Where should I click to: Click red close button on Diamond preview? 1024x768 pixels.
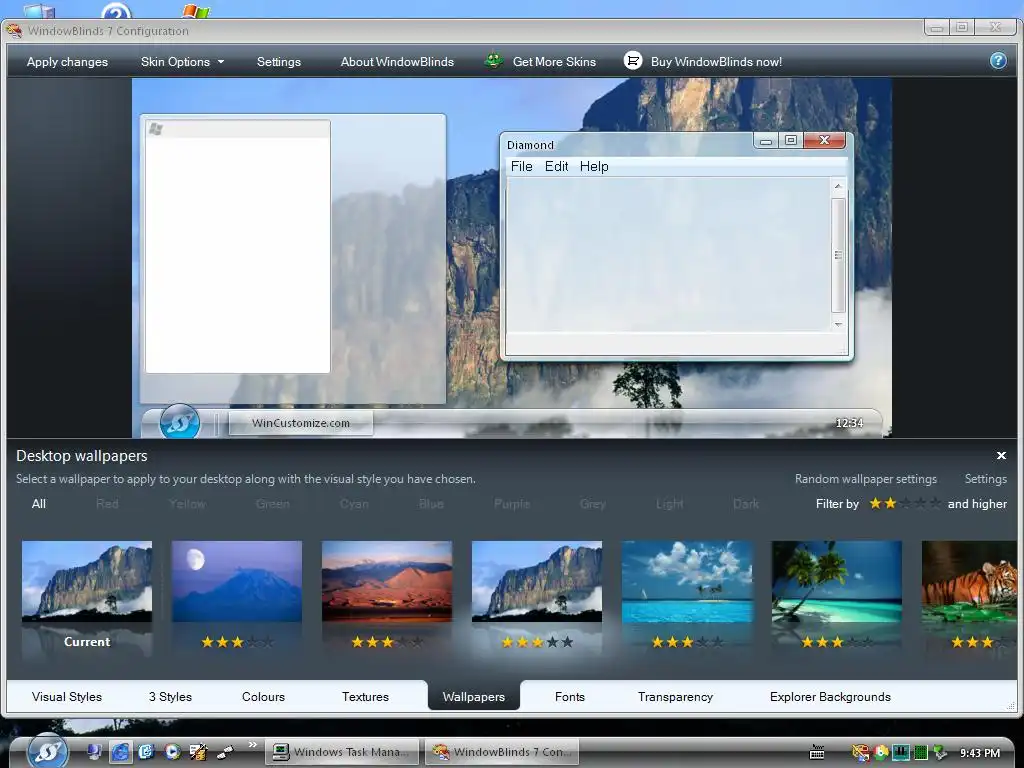824,140
